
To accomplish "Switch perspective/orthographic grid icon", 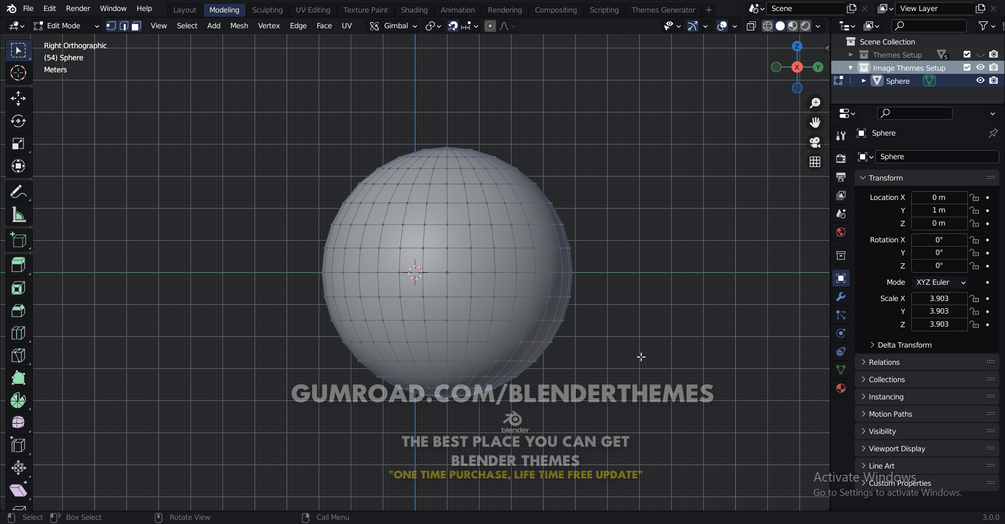I will pyautogui.click(x=815, y=161).
